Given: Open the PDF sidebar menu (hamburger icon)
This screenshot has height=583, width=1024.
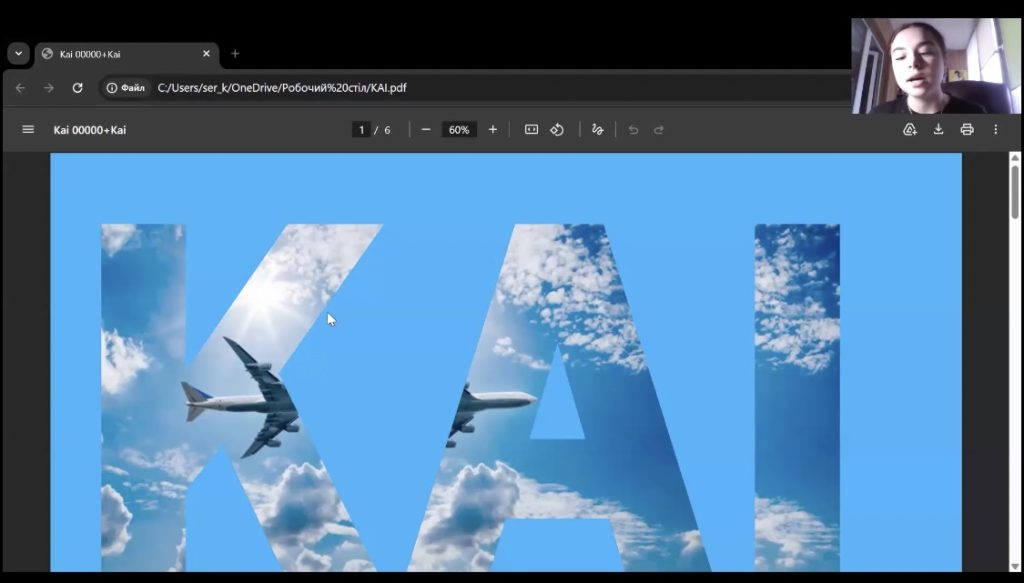Looking at the screenshot, I should 28,130.
